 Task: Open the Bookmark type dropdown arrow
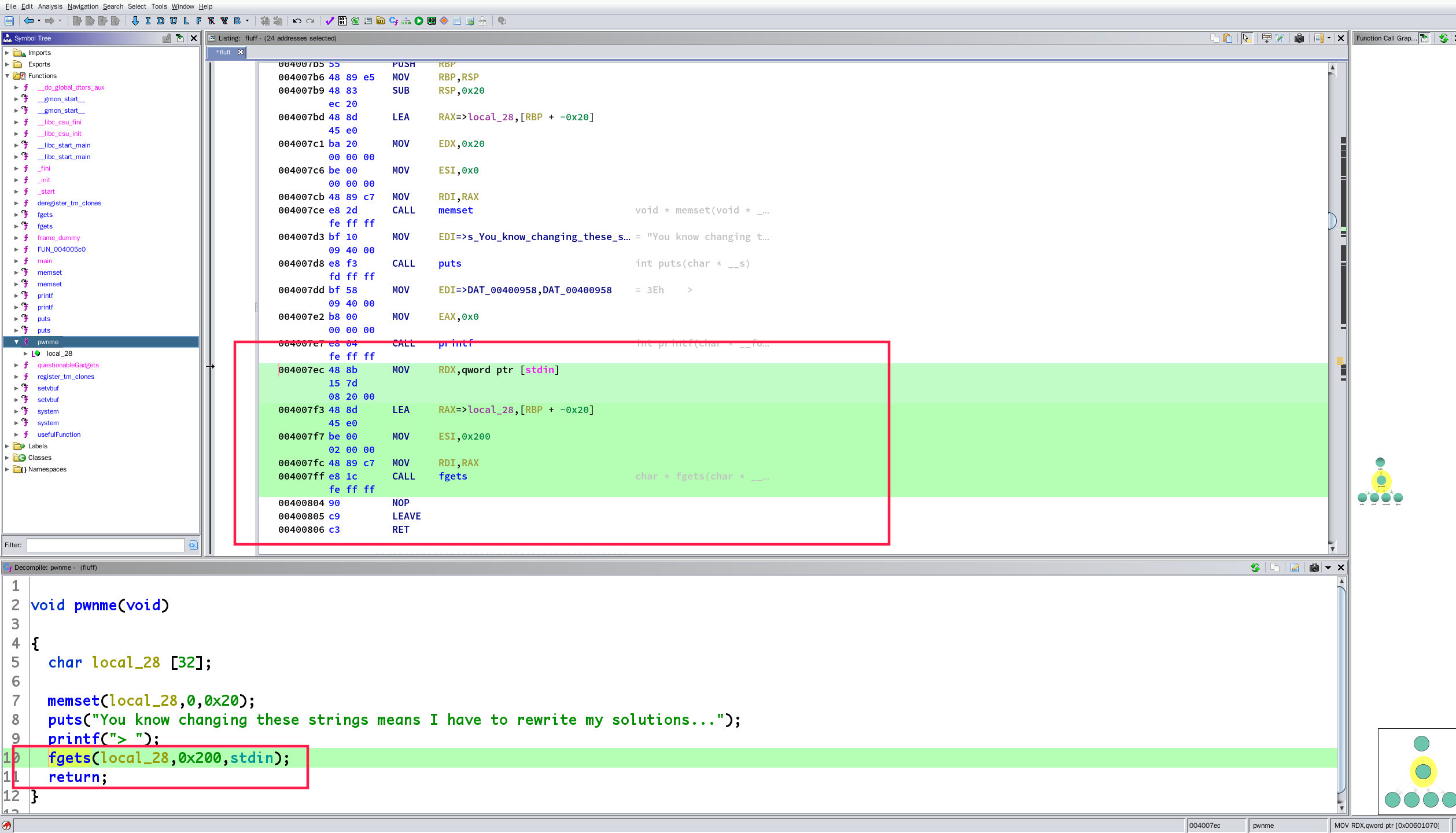click(x=248, y=21)
